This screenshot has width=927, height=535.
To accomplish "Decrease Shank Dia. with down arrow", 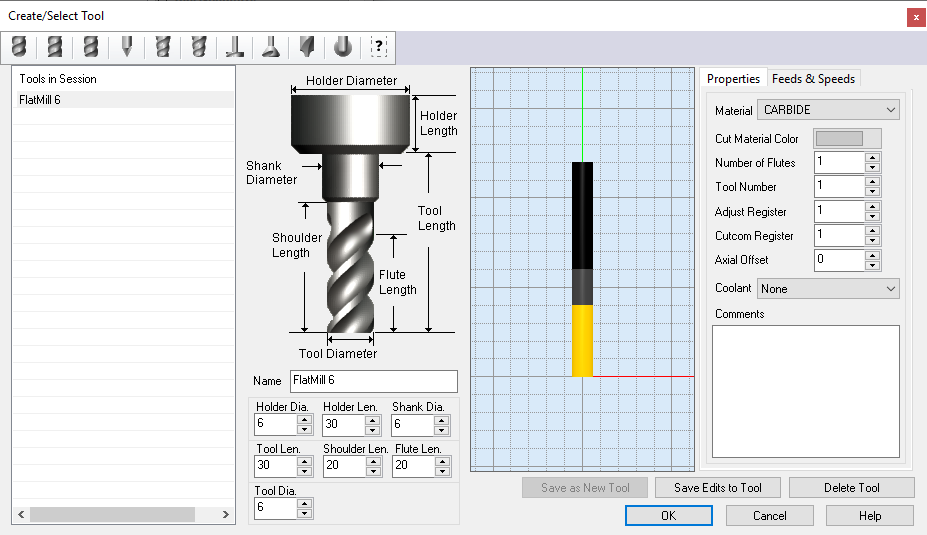I will click(x=442, y=430).
